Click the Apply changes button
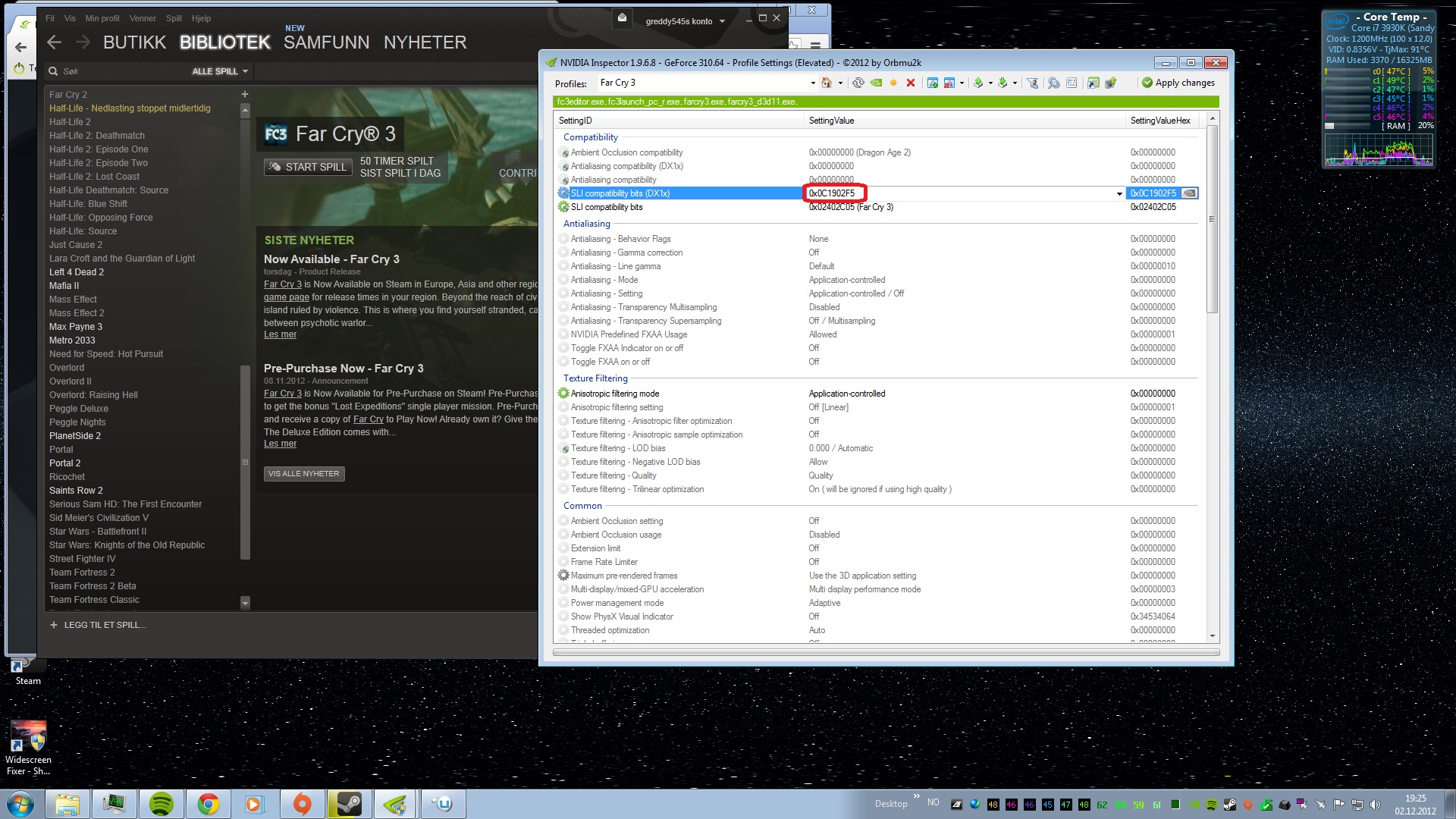The width and height of the screenshot is (1456, 819). pos(1178,83)
